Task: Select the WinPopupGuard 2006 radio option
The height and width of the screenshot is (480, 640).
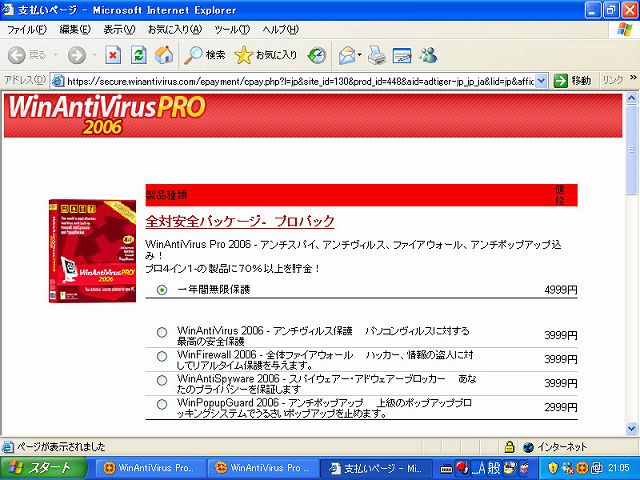Action: click(x=162, y=404)
